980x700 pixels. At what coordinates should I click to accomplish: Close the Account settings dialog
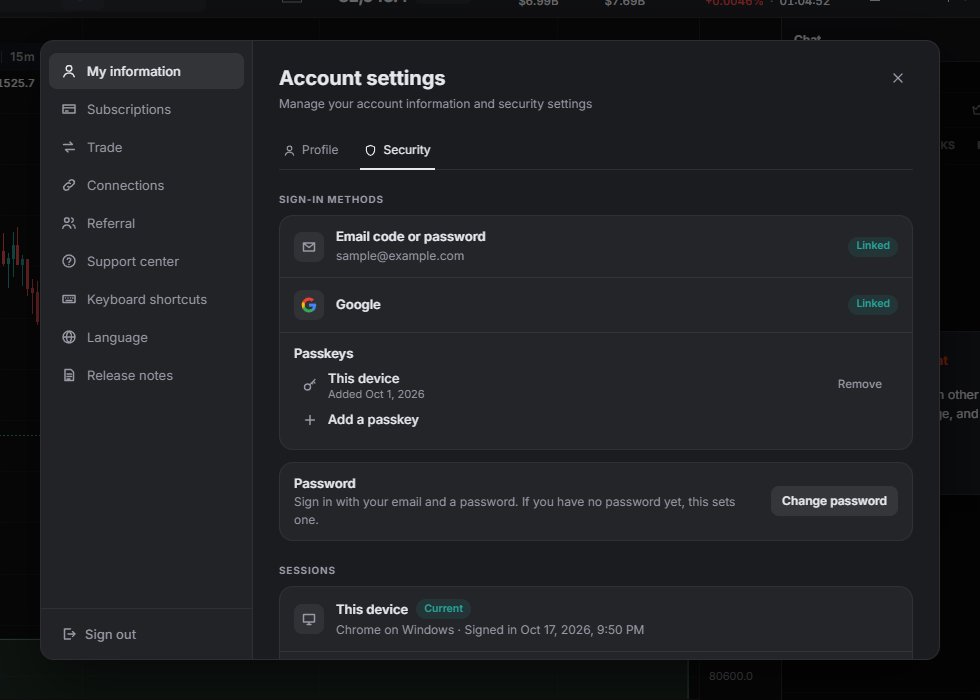[x=898, y=78]
